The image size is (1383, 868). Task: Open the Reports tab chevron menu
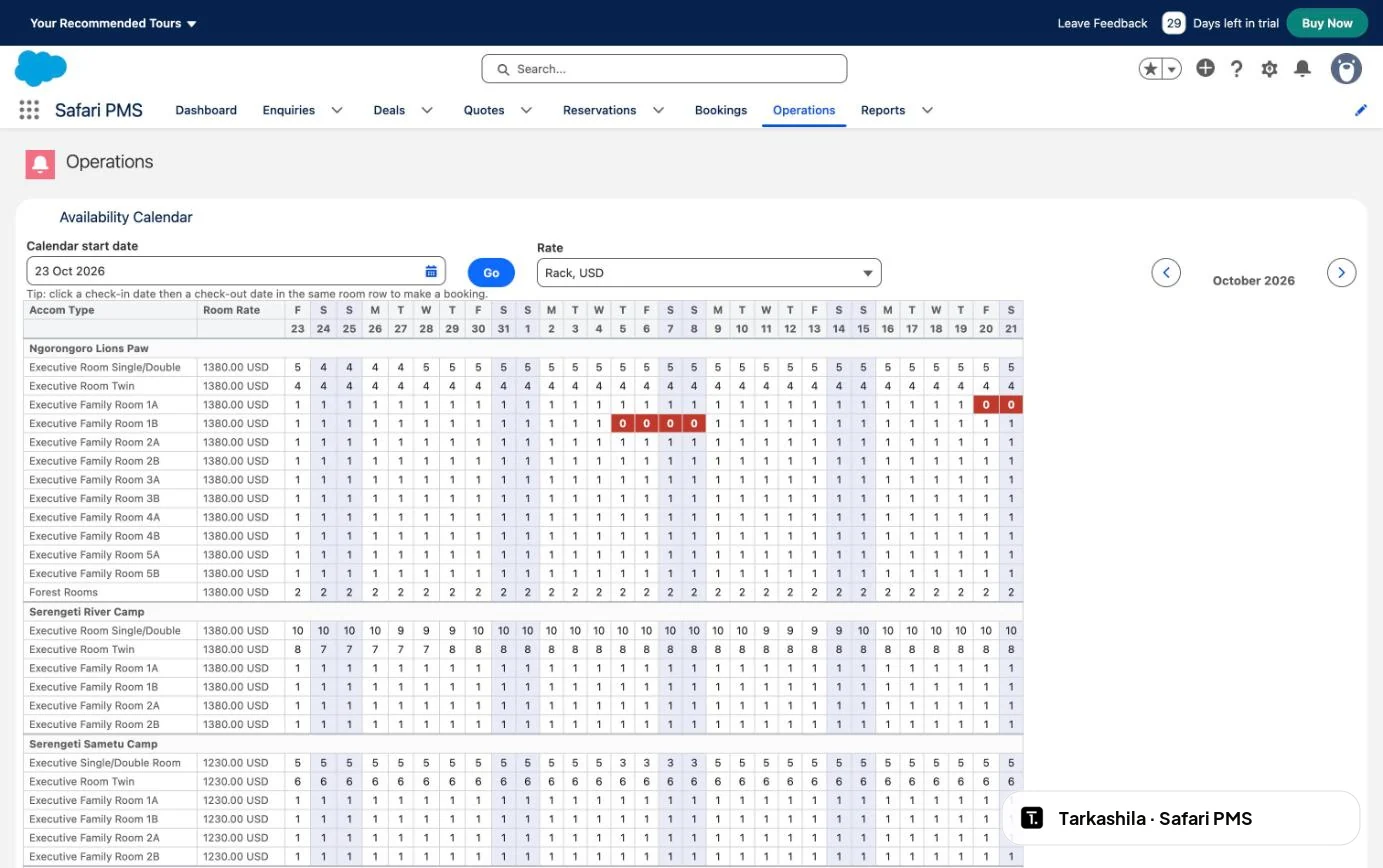point(927,110)
